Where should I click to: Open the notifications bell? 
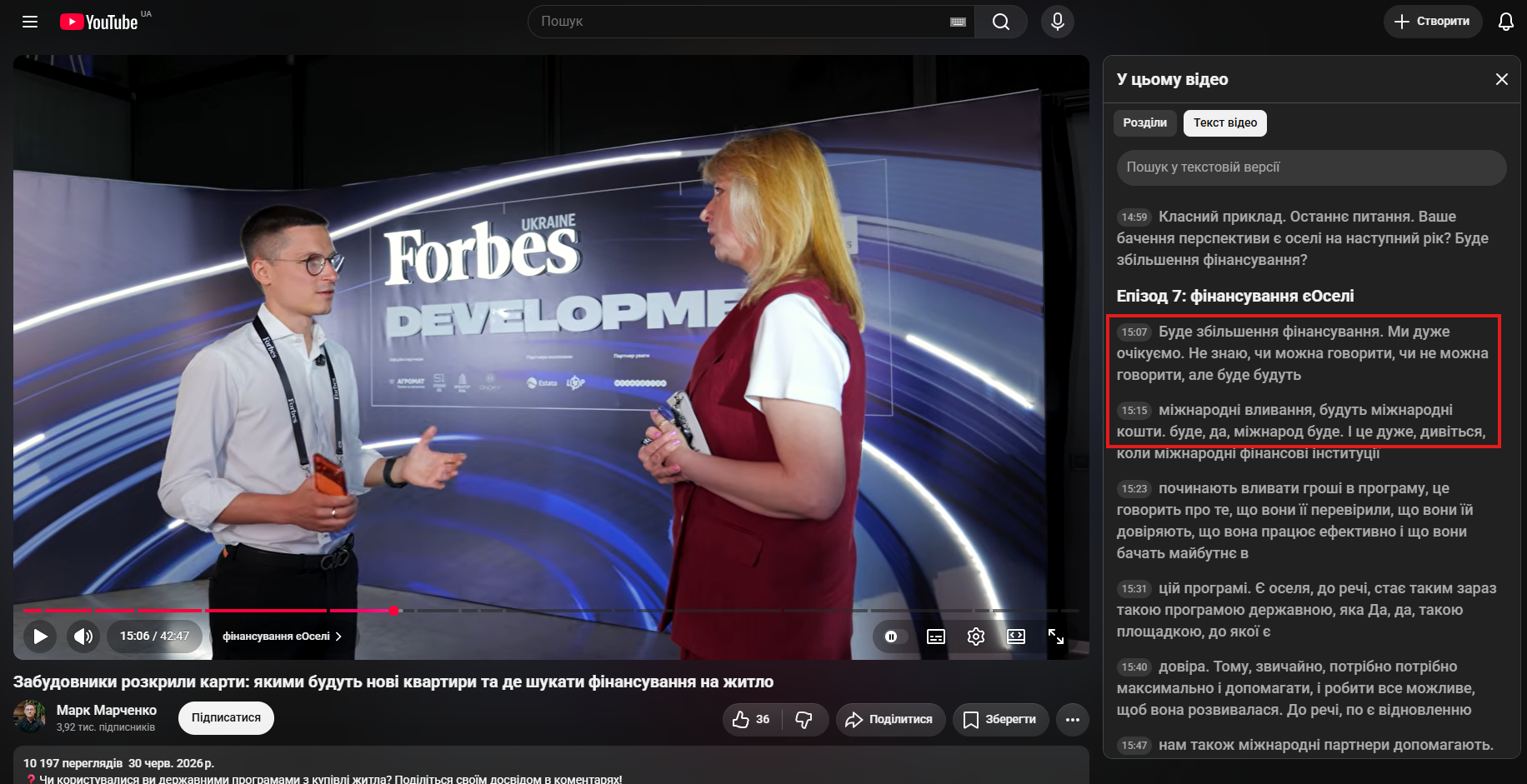click(1505, 22)
